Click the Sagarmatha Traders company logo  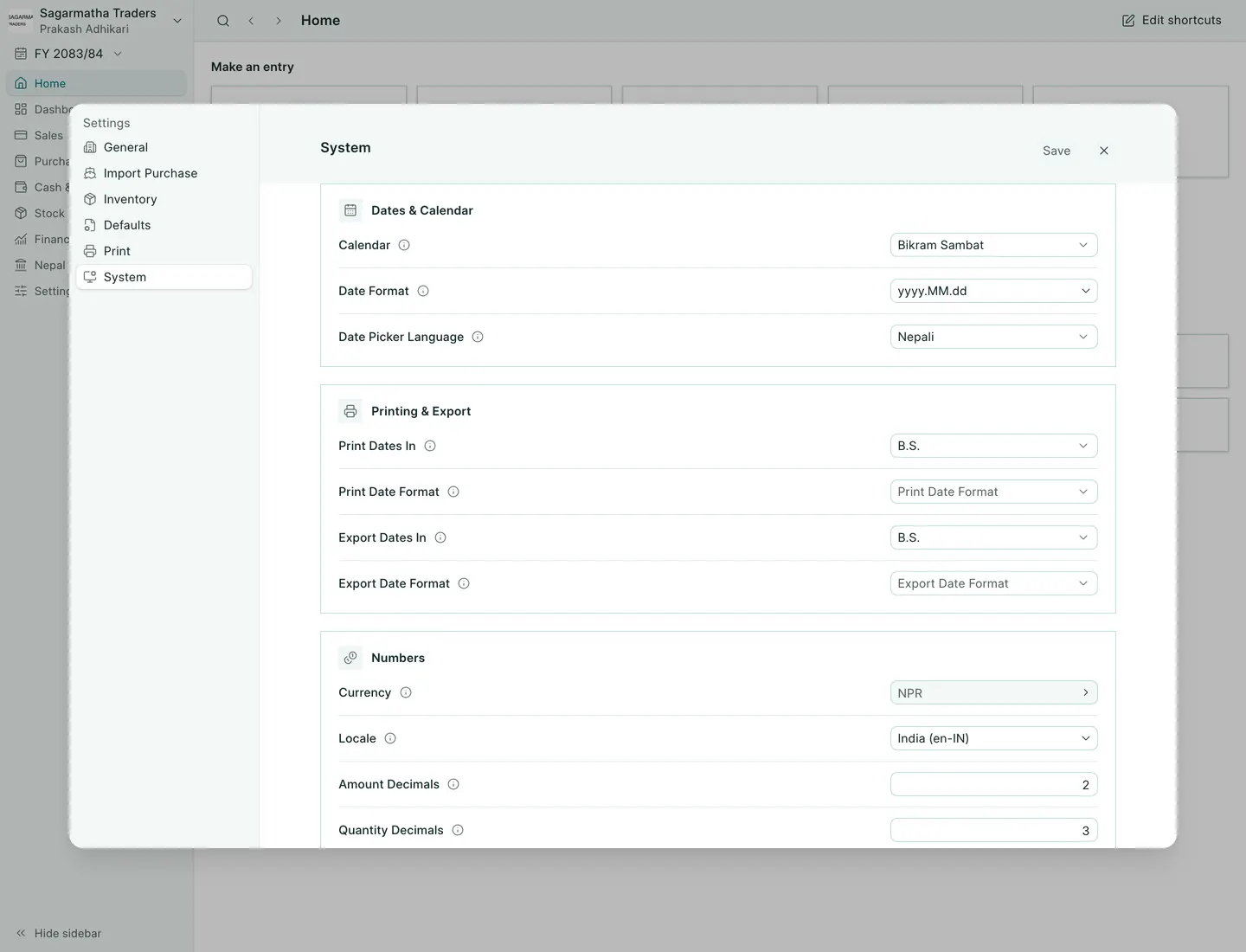[20, 20]
